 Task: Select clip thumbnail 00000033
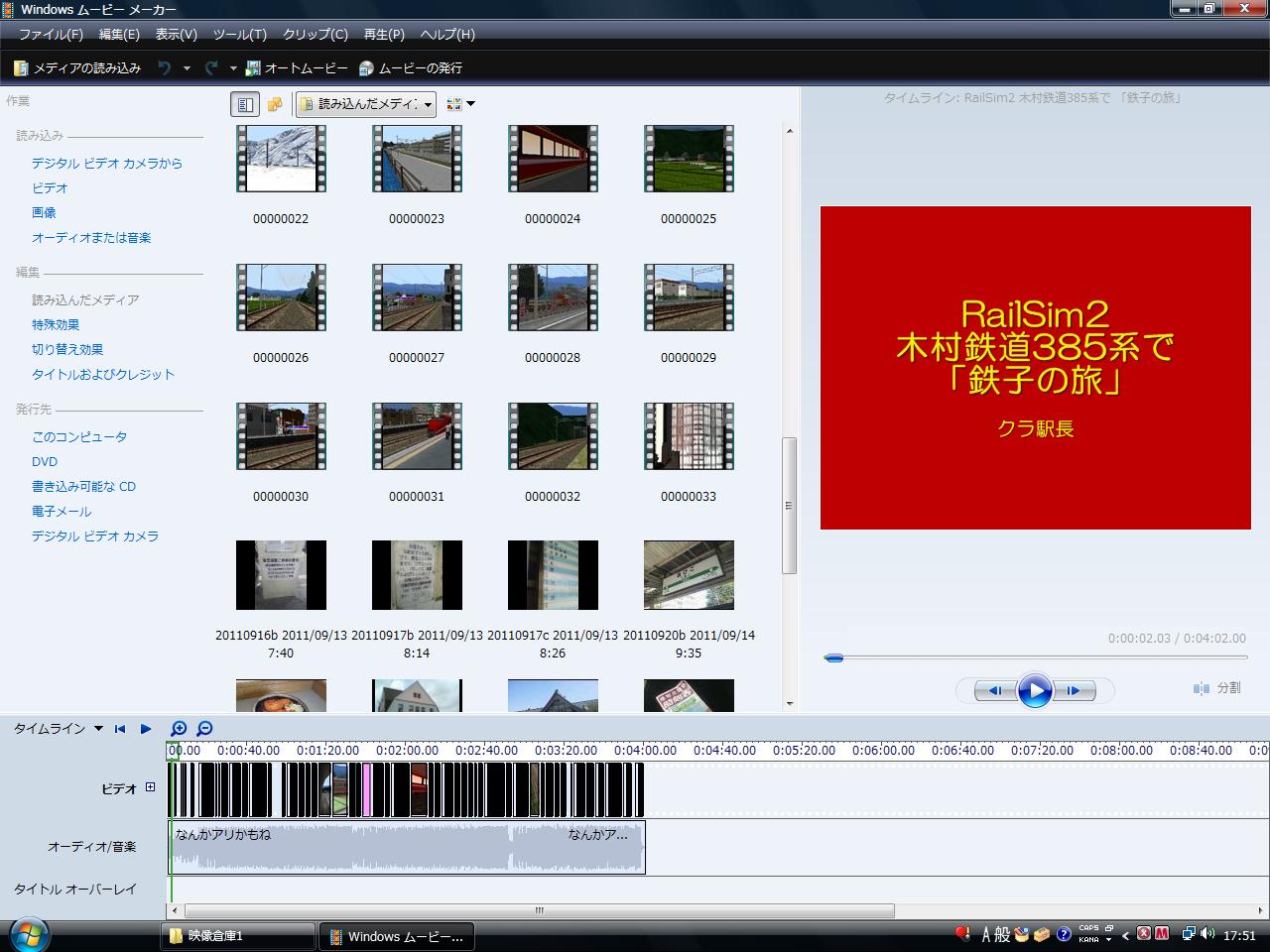click(x=689, y=436)
